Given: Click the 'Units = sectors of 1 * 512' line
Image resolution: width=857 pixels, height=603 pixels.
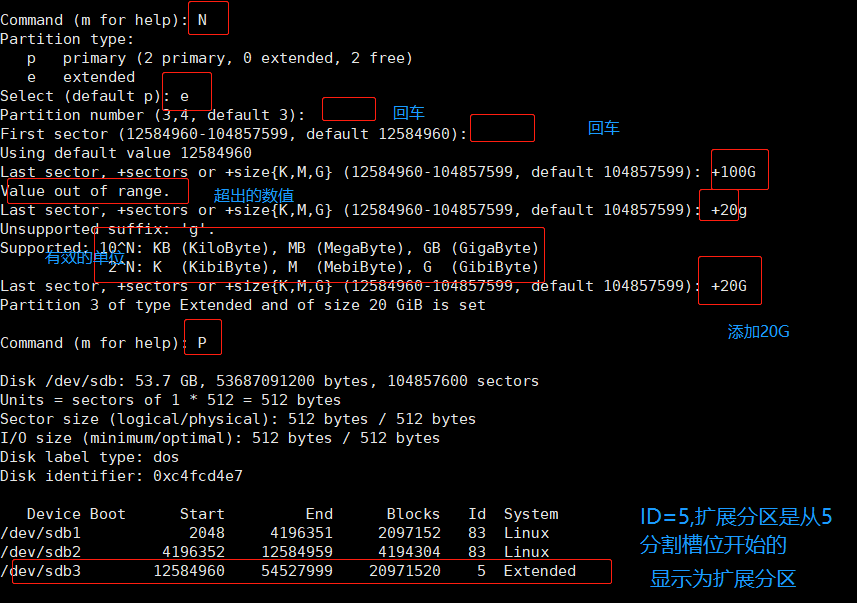Looking at the screenshot, I should [171, 400].
